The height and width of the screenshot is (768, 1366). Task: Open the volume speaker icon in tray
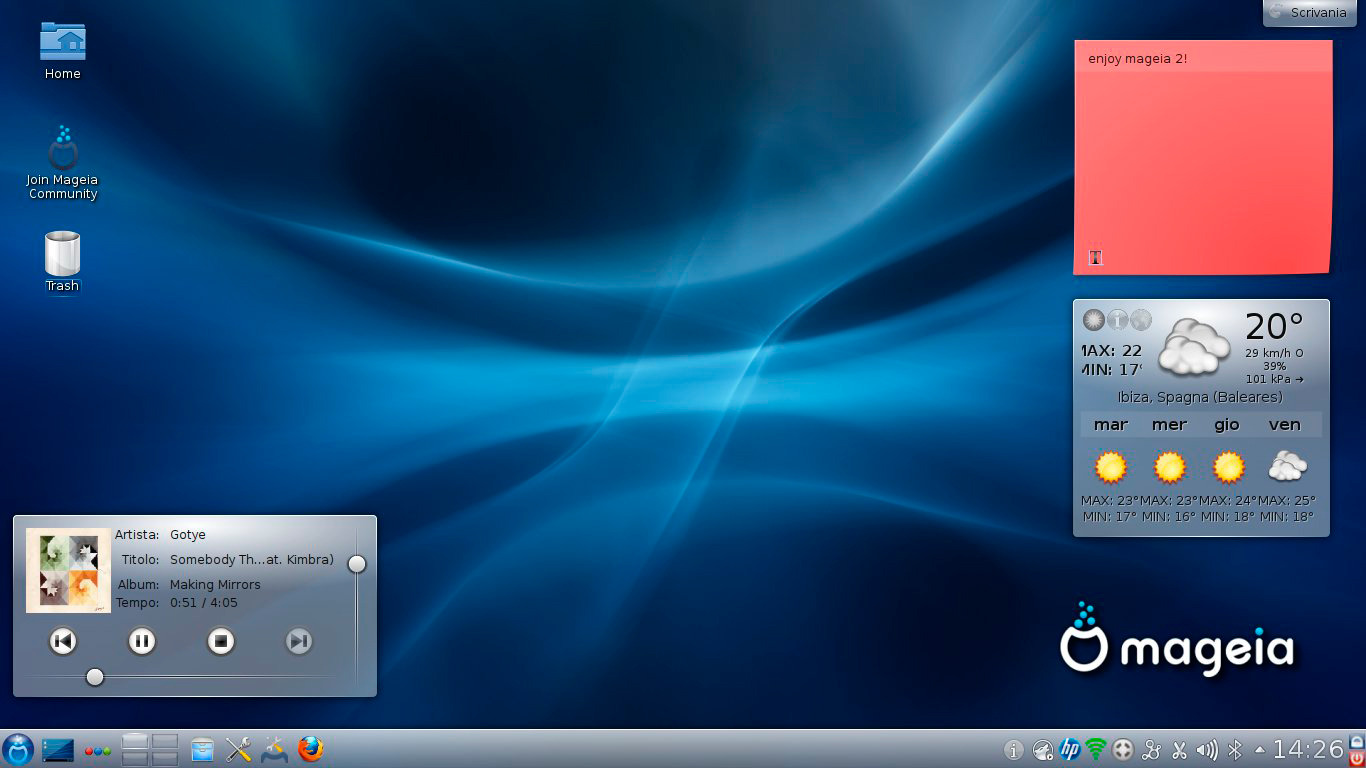[x=1207, y=749]
